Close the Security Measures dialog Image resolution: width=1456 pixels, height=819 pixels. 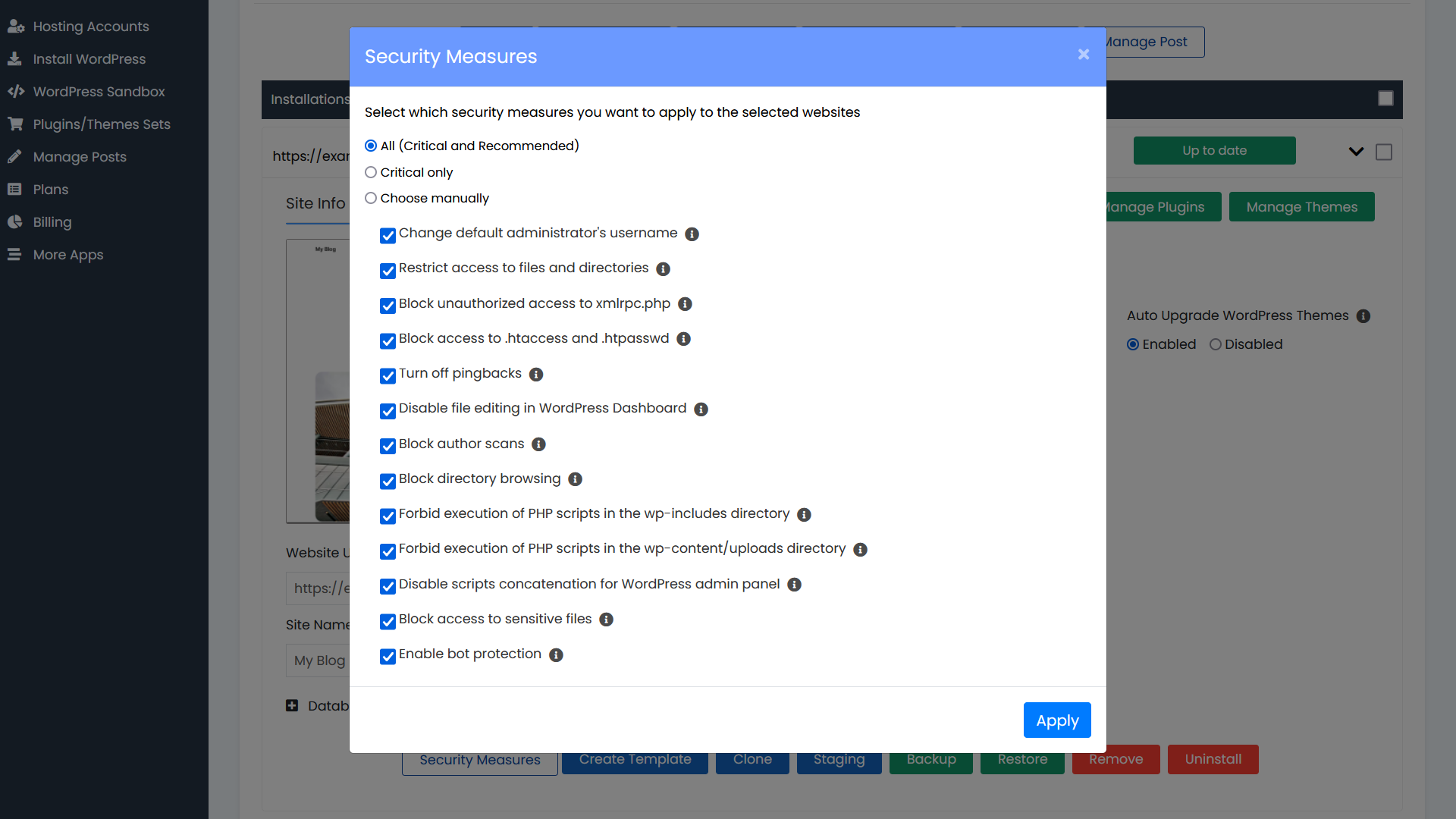point(1083,55)
